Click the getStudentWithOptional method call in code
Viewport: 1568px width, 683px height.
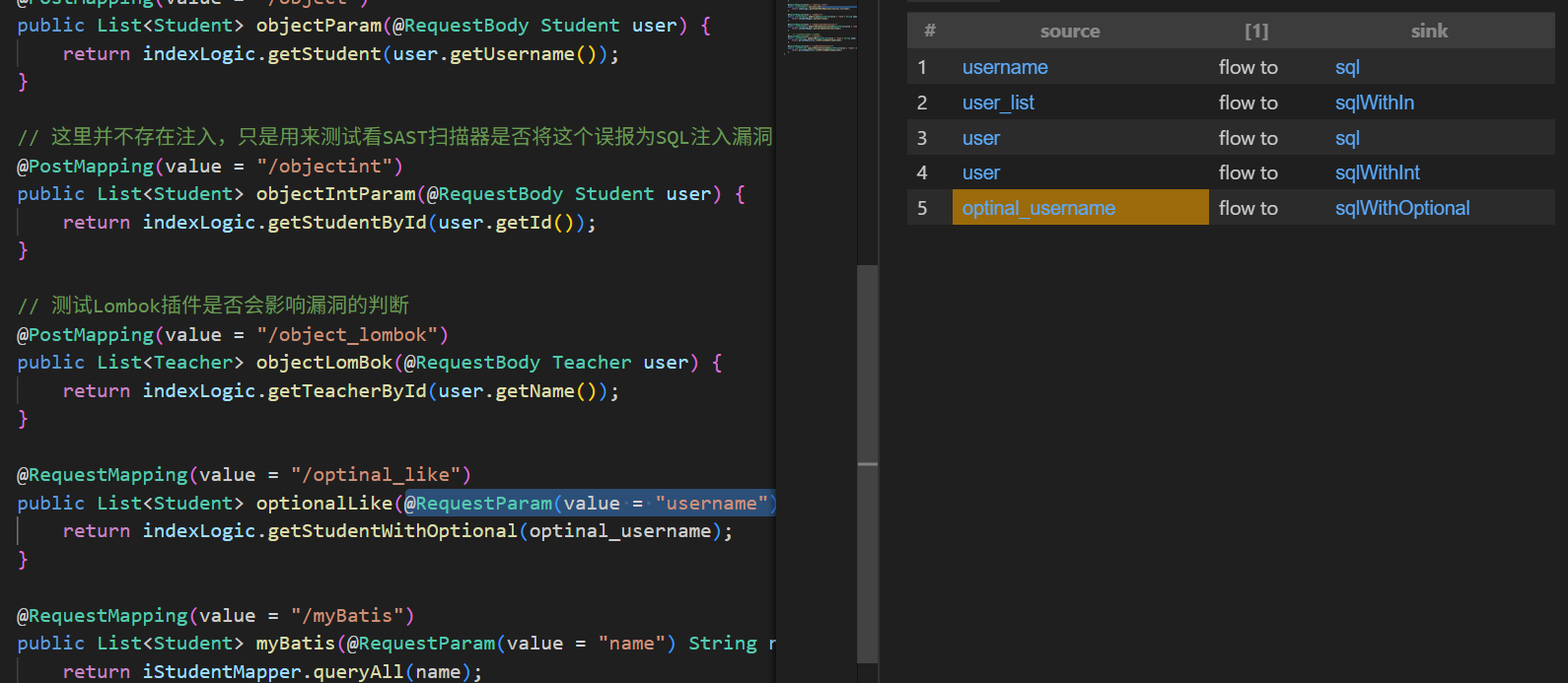pos(392,531)
